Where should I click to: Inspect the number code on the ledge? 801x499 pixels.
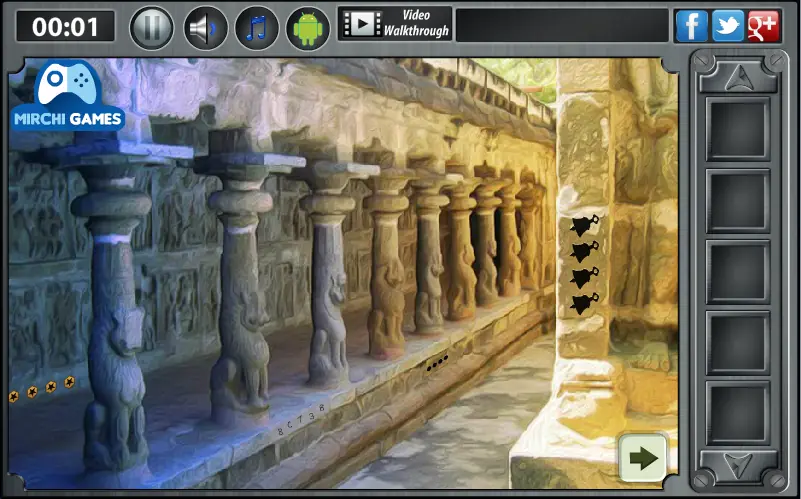pyautogui.click(x=301, y=420)
